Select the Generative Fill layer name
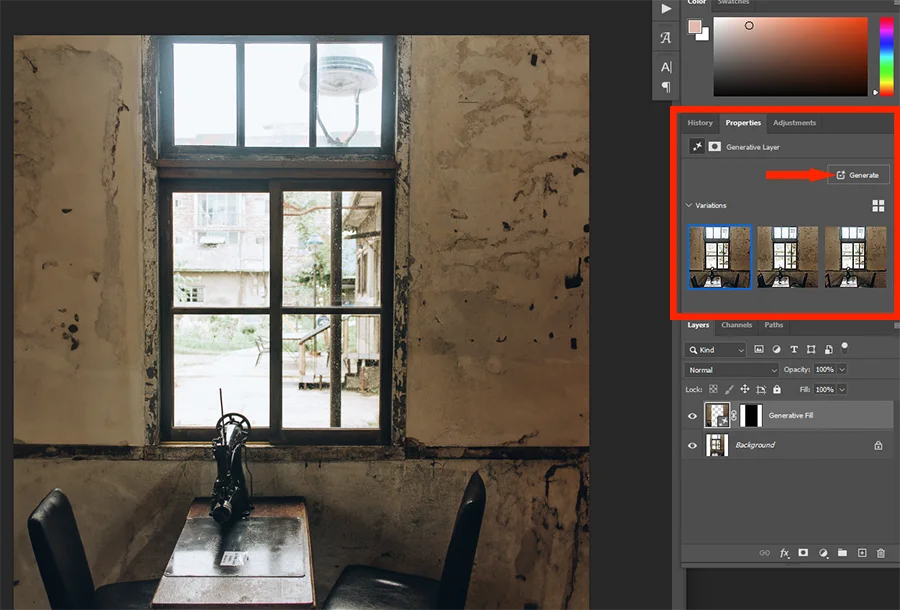This screenshot has height=610, width=900. click(790, 415)
